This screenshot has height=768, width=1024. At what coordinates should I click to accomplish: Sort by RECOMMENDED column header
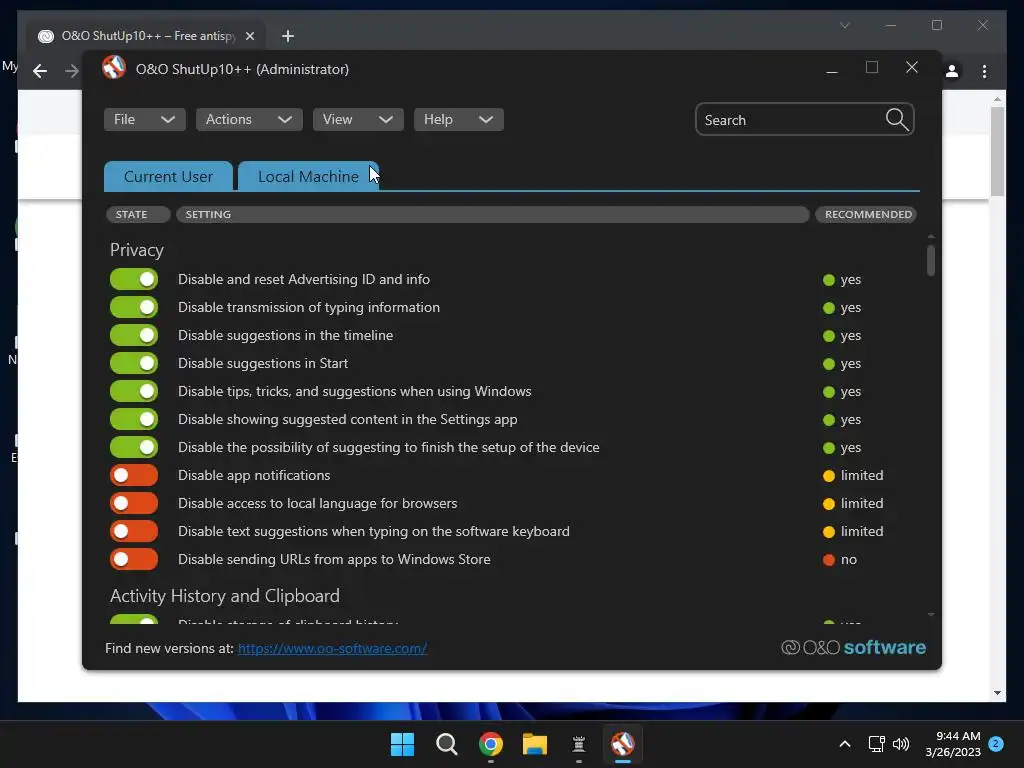[x=866, y=214]
